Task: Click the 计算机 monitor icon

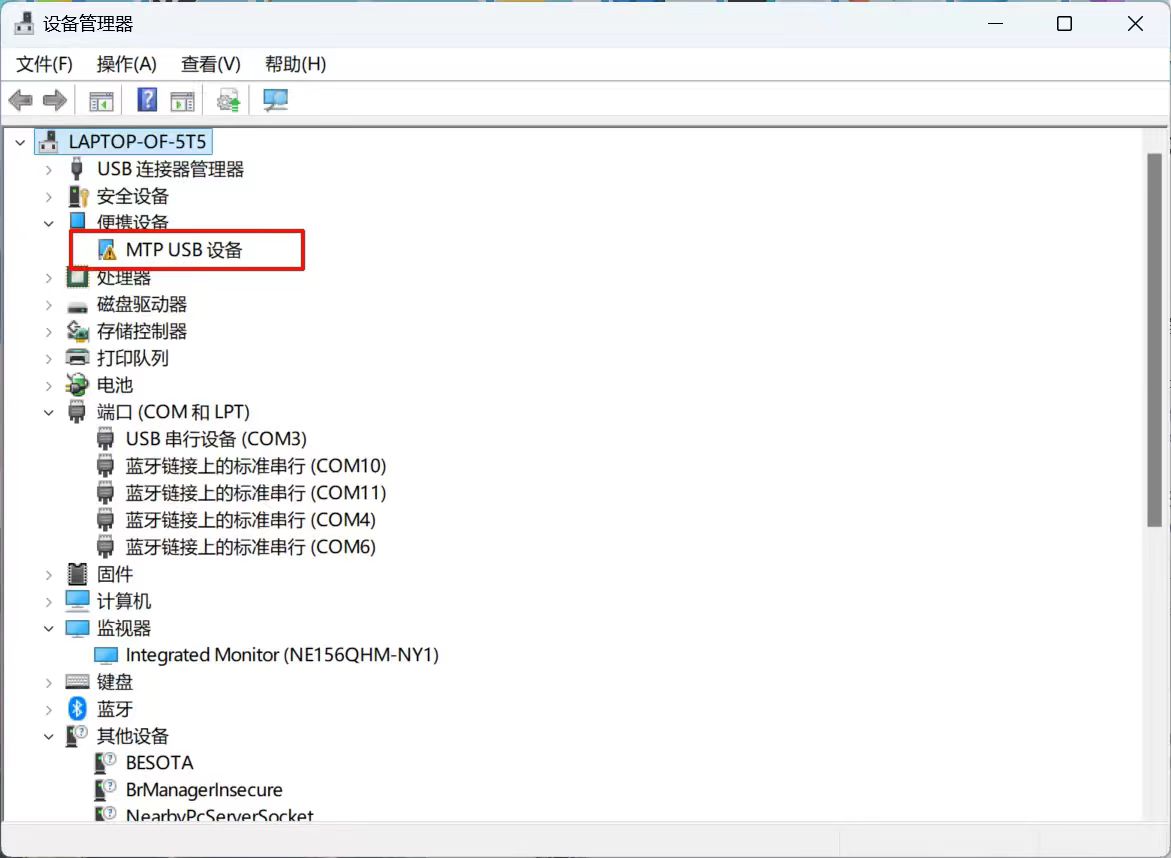Action: pyautogui.click(x=77, y=600)
